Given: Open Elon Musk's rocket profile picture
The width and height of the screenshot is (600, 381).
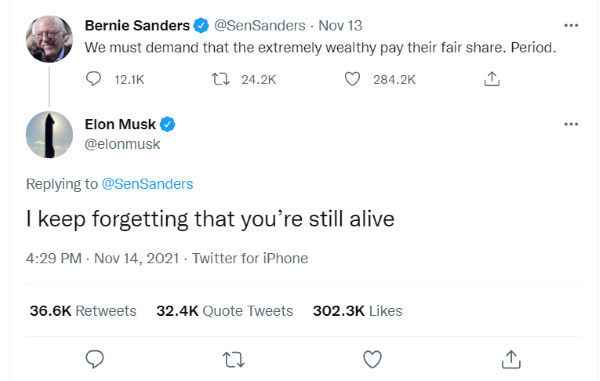Looking at the screenshot, I should point(49,135).
